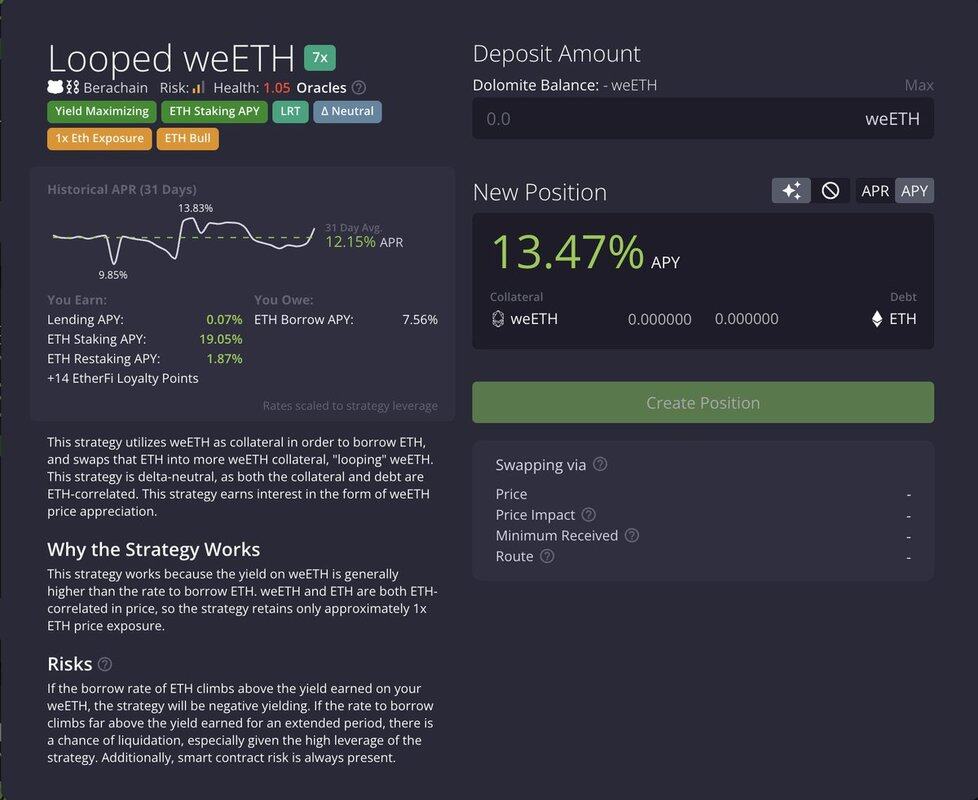
Task: Click the Risk level bars icon
Action: (x=198, y=88)
